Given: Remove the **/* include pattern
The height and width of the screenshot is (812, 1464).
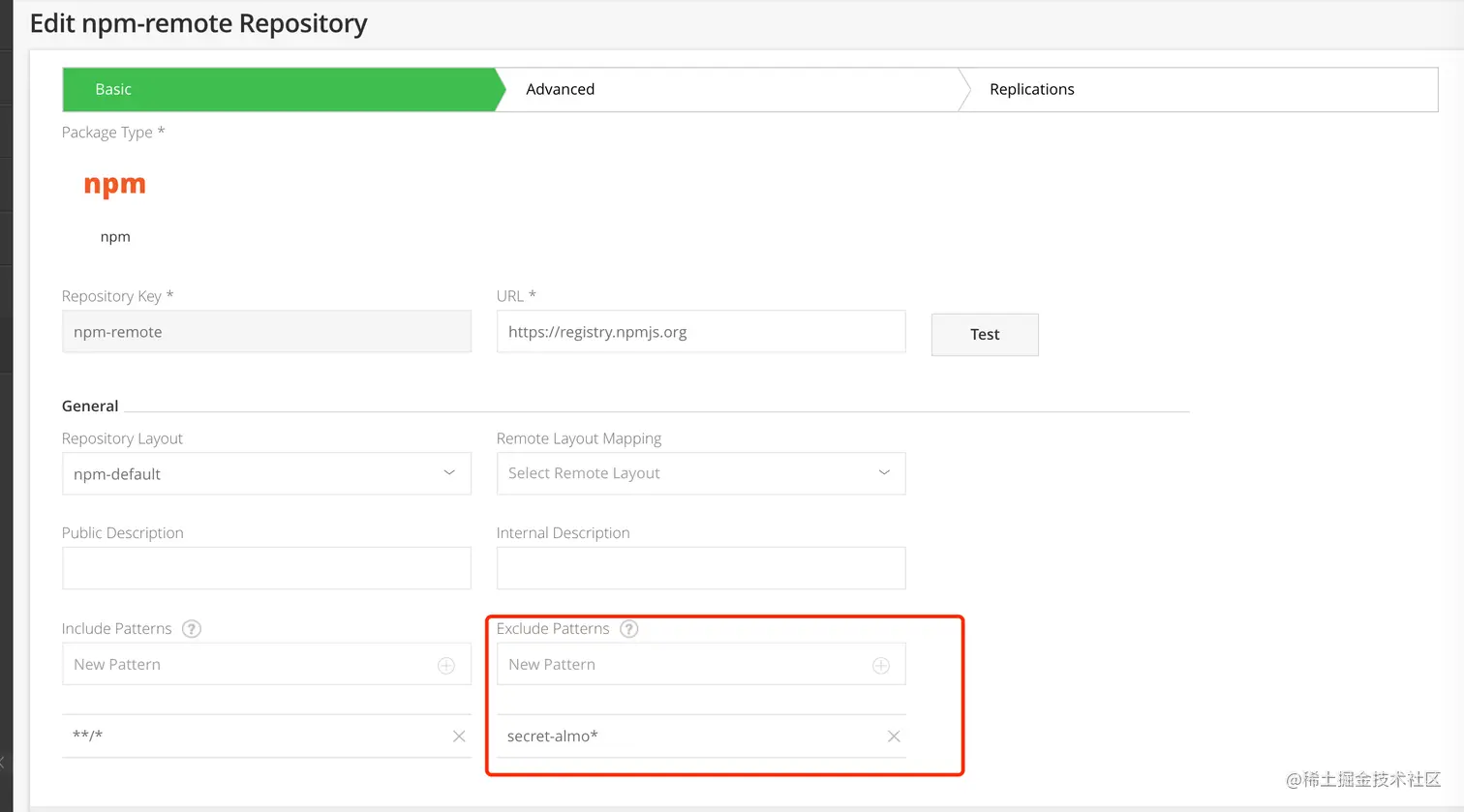Looking at the screenshot, I should click(459, 737).
